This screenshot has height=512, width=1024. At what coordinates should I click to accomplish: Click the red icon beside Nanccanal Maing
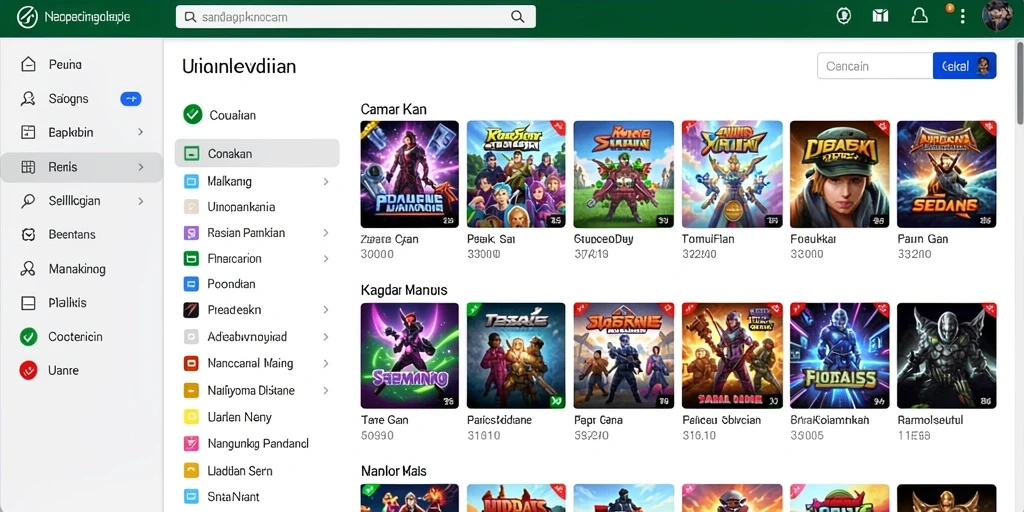point(191,364)
